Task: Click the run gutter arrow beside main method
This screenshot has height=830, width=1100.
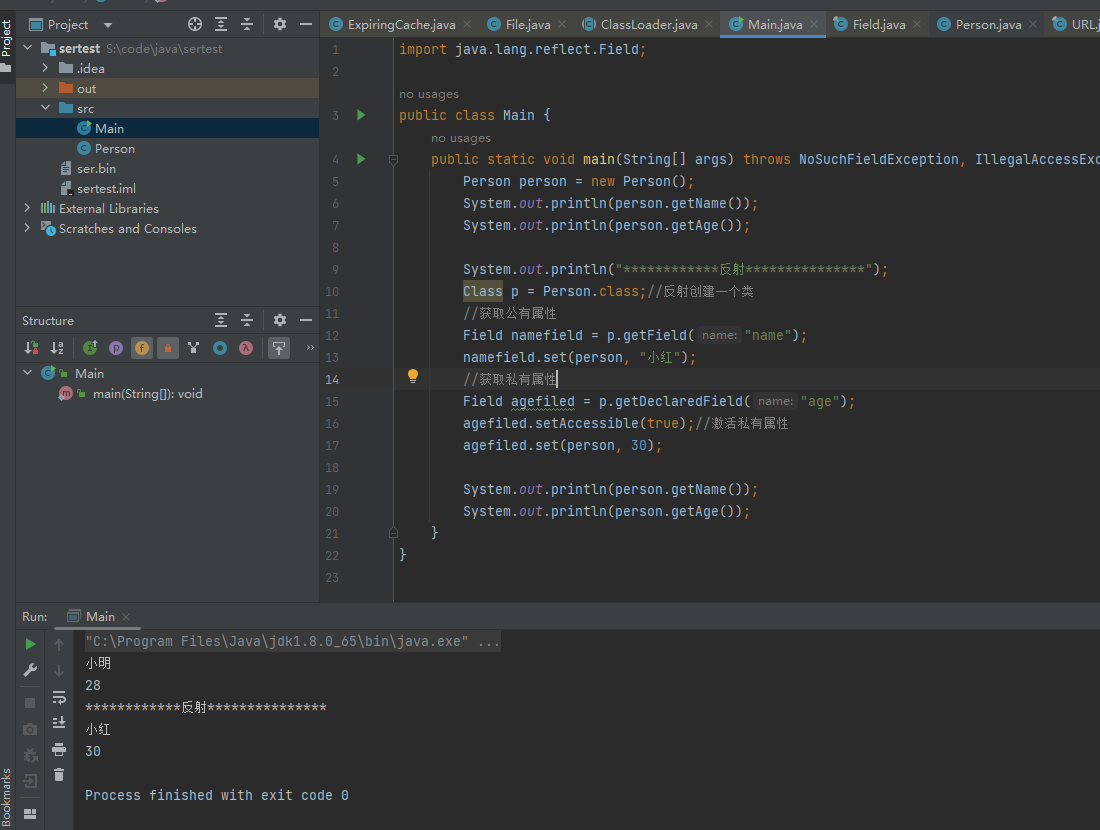Action: click(361, 159)
